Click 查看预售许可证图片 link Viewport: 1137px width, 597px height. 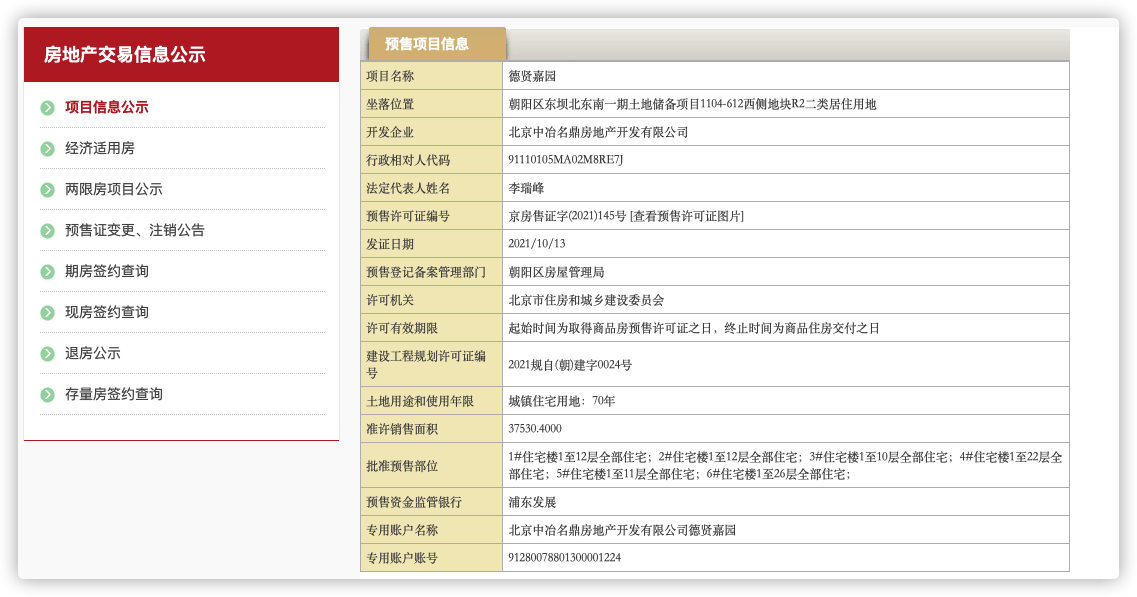point(687,216)
